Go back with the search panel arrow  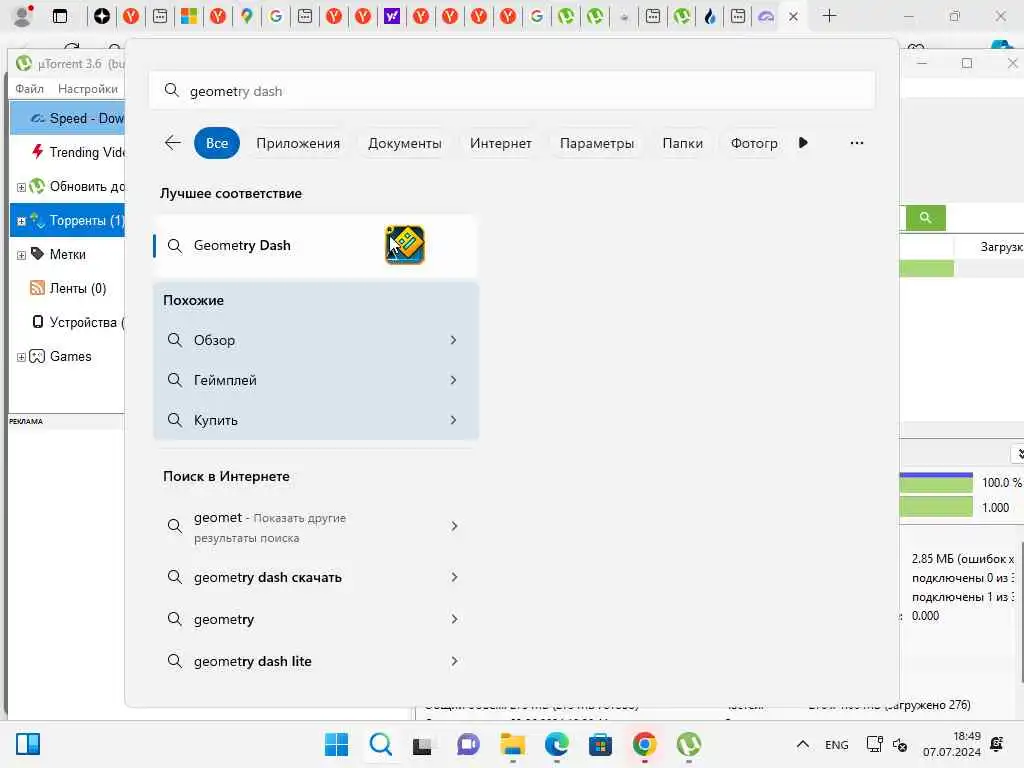click(173, 143)
